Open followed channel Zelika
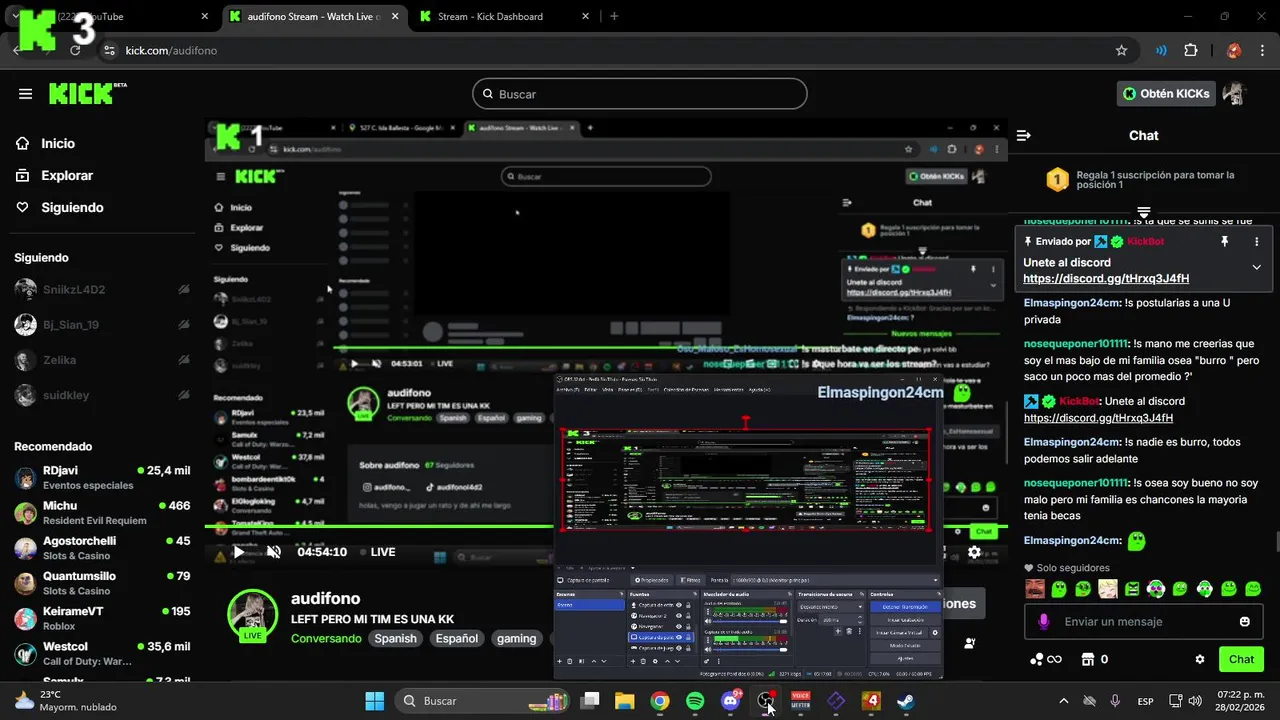The height and width of the screenshot is (720, 1280). (102, 359)
